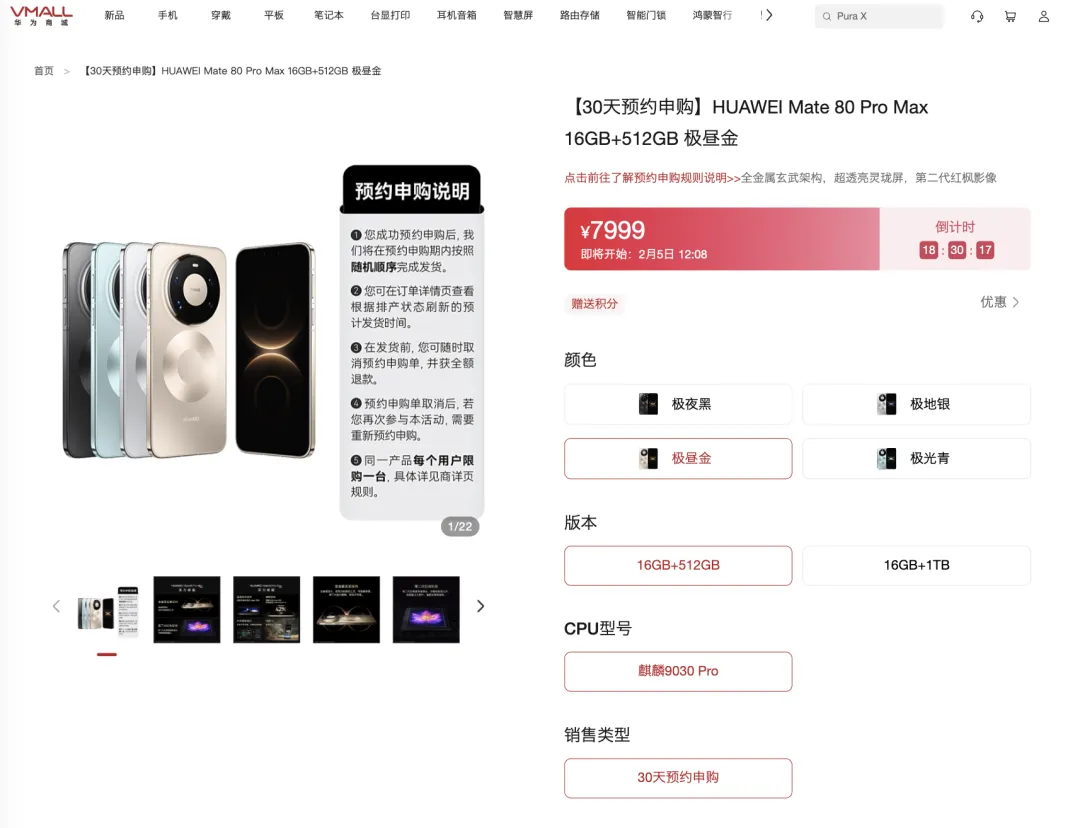This screenshot has width=1080, height=828.
Task: Go to 首页 in breadcrumb
Action: [x=43, y=71]
